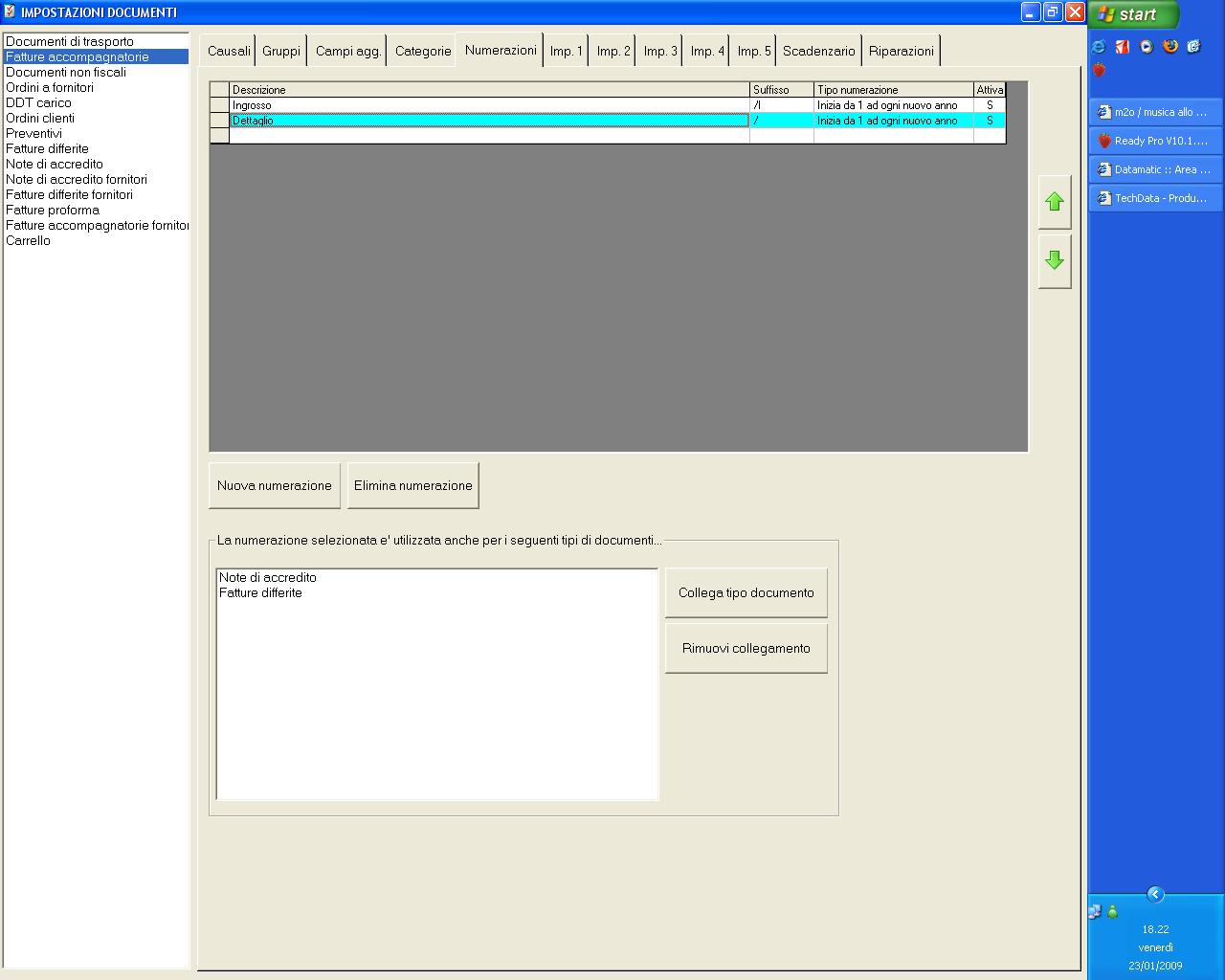Select the Scadenzario tab
1225x980 pixels.
click(819, 51)
